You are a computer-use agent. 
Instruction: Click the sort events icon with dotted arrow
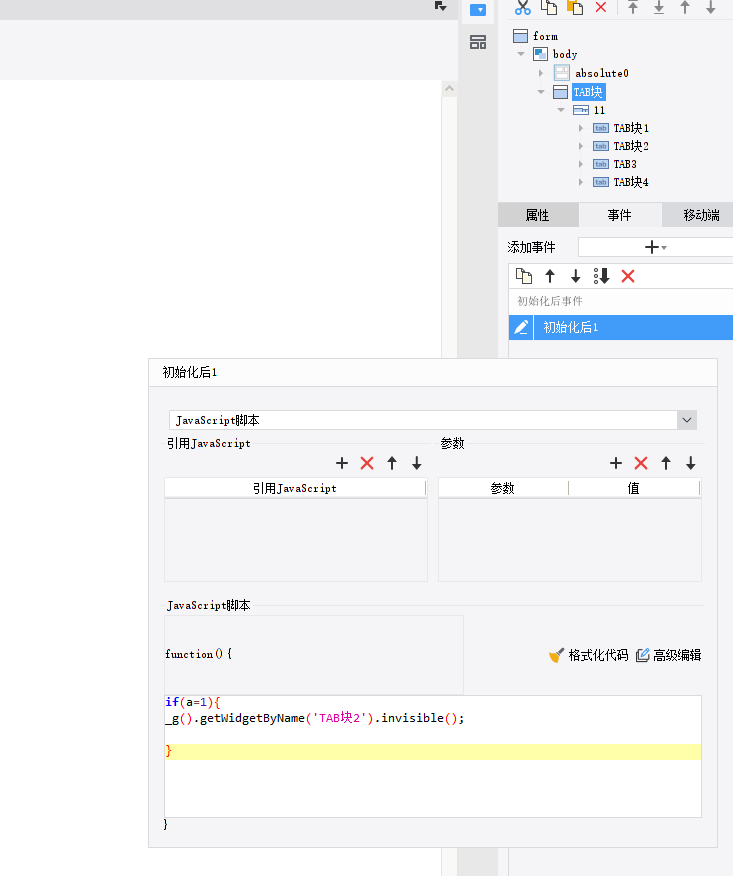(601, 276)
